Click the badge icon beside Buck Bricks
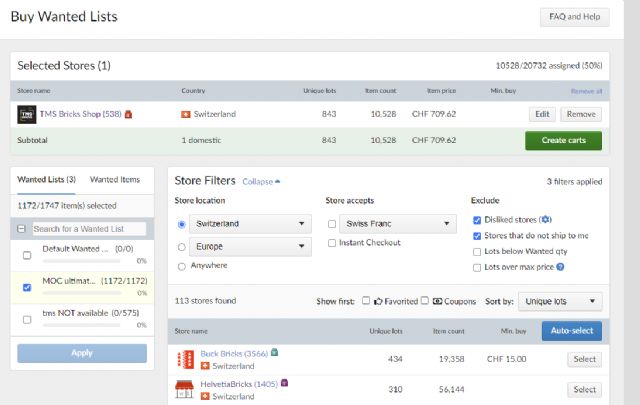 274,353
